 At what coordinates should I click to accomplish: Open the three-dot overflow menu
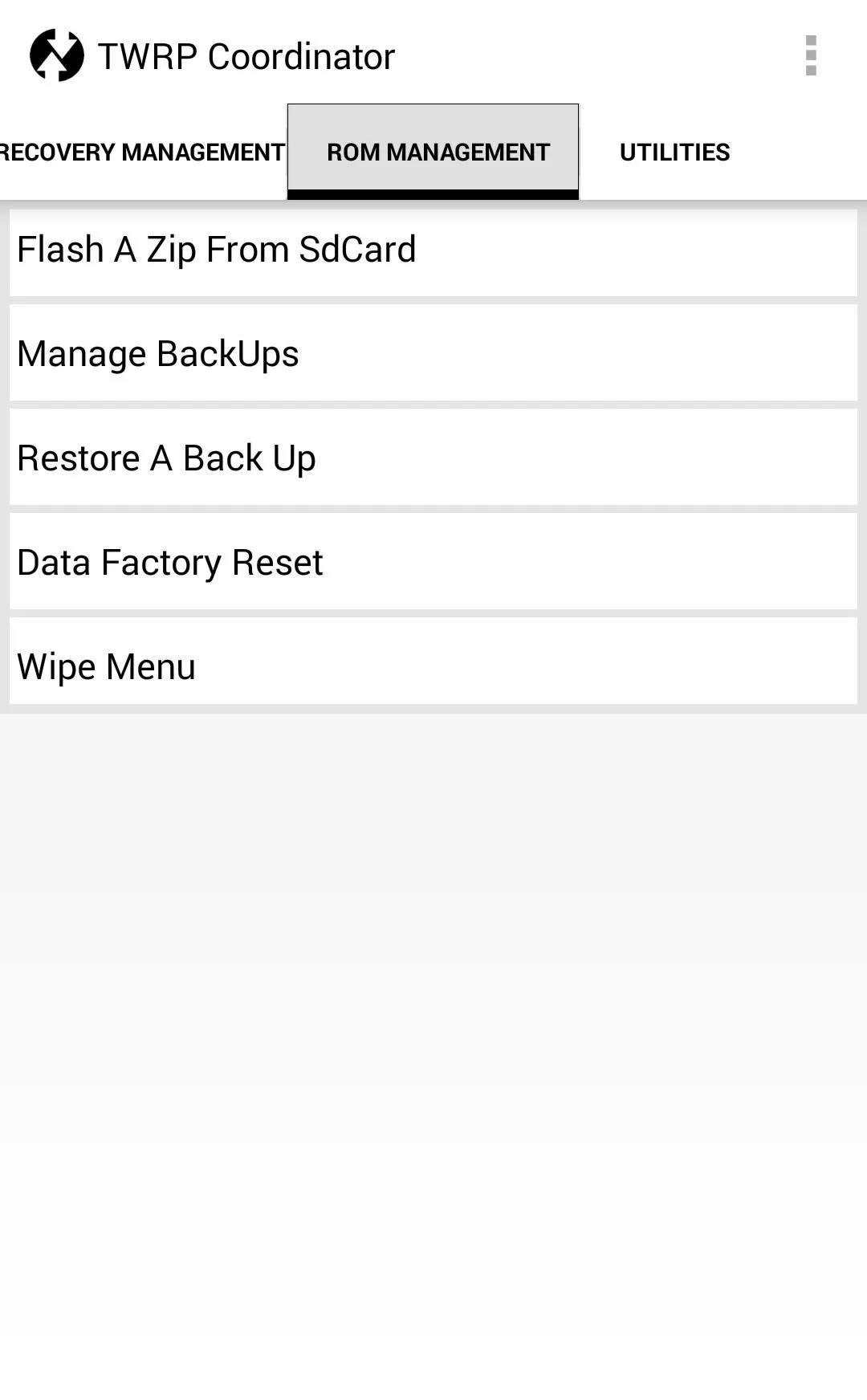(811, 55)
